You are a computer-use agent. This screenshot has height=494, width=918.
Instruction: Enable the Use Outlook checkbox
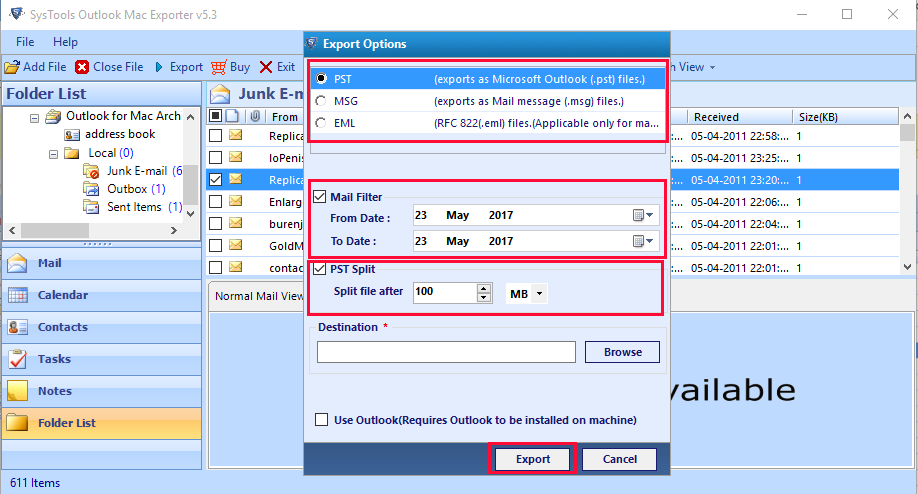(x=321, y=420)
